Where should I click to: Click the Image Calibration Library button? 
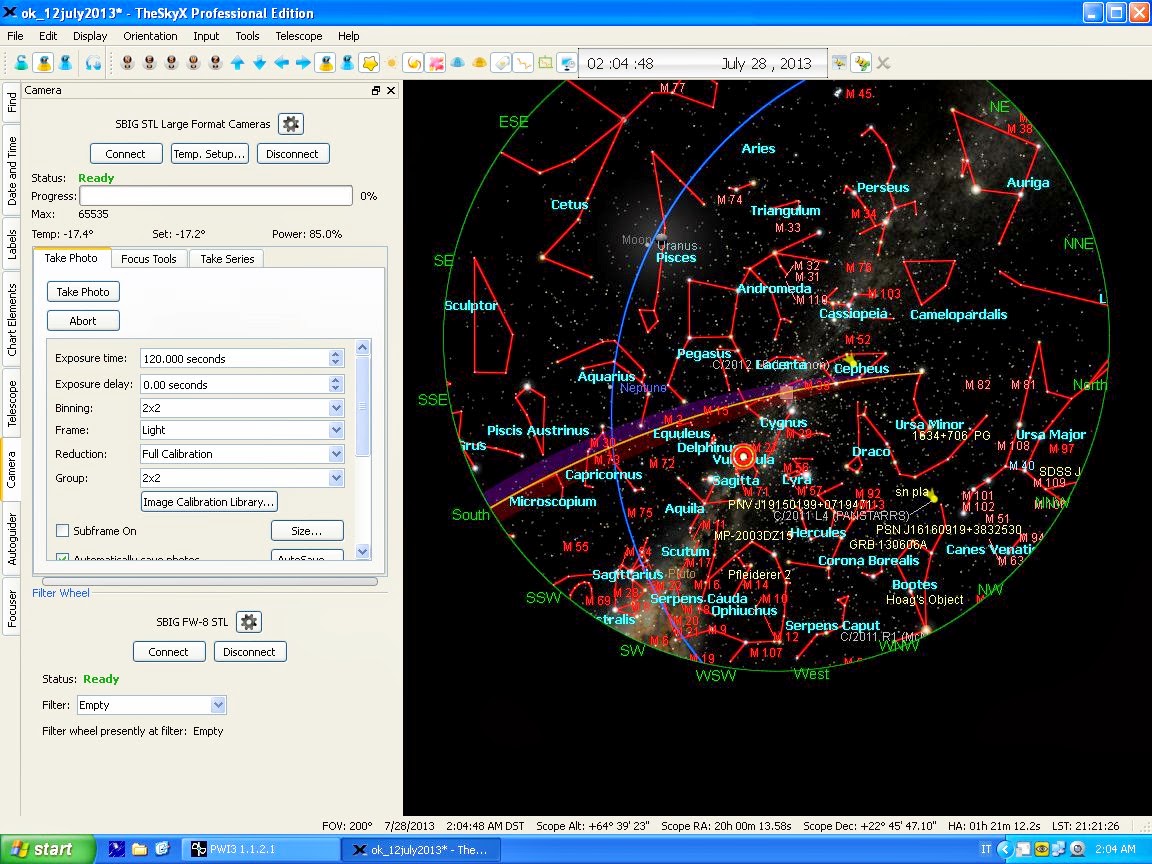[209, 501]
